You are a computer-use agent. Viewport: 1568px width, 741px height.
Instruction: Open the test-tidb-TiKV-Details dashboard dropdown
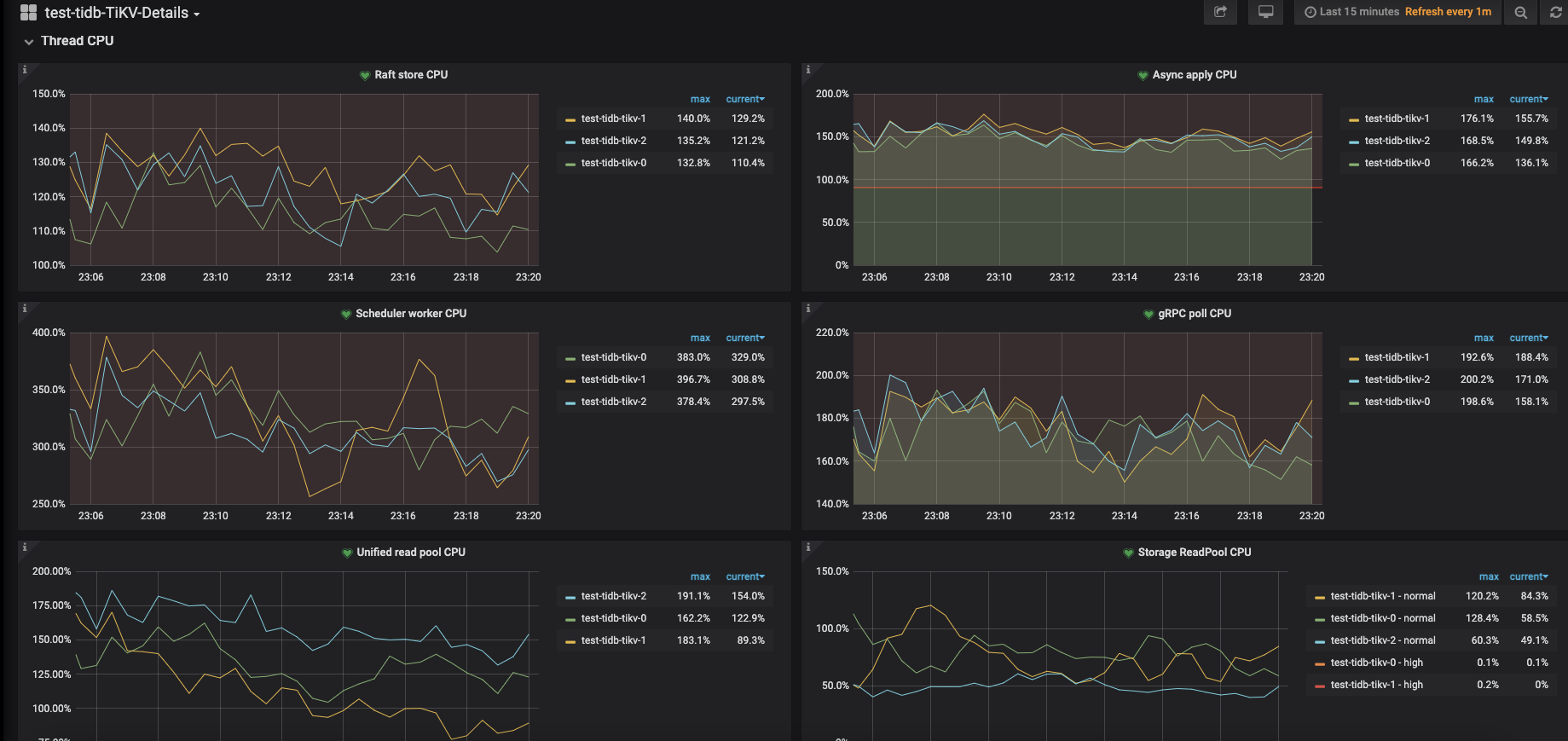tap(121, 13)
